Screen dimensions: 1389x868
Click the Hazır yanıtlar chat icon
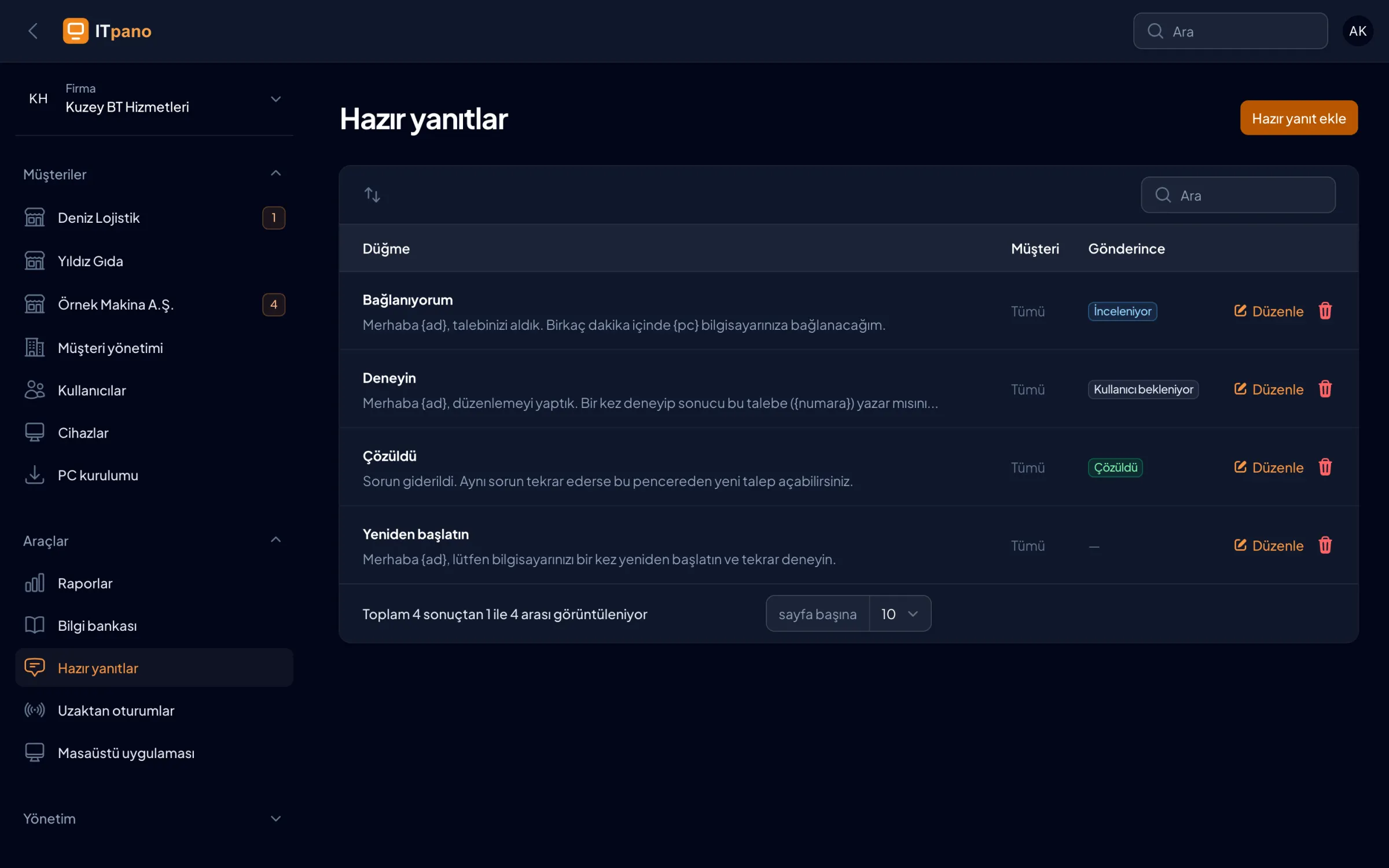[35, 668]
